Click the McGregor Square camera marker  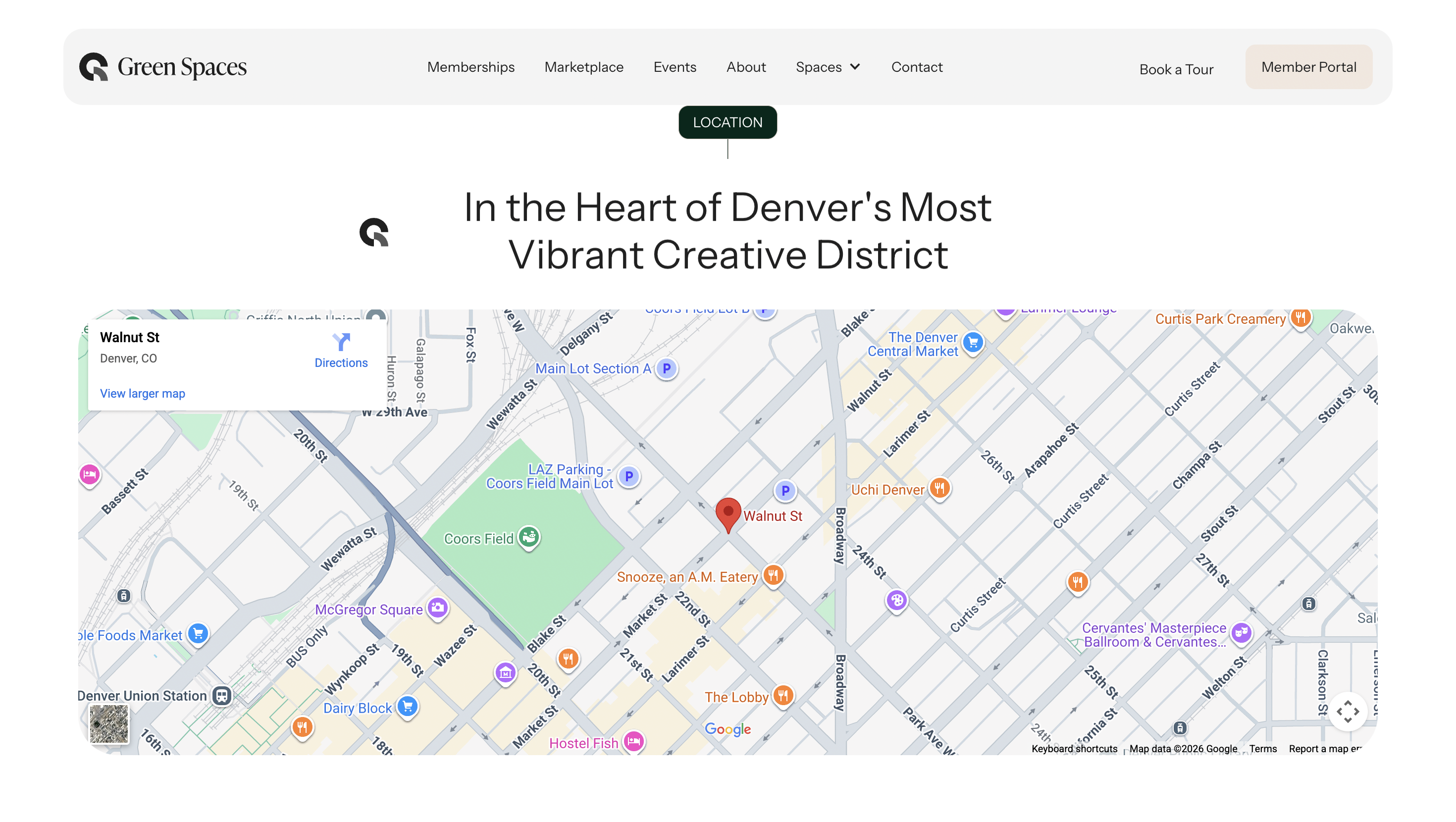437,608
